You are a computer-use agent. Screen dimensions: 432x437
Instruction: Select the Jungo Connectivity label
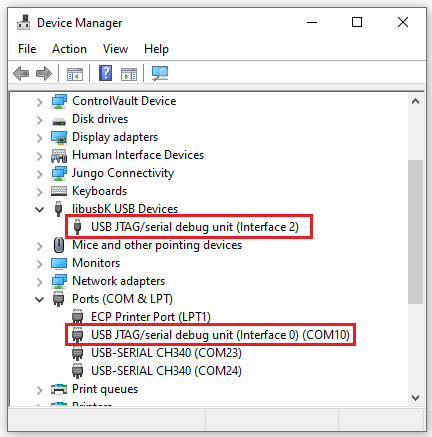click(x=123, y=173)
